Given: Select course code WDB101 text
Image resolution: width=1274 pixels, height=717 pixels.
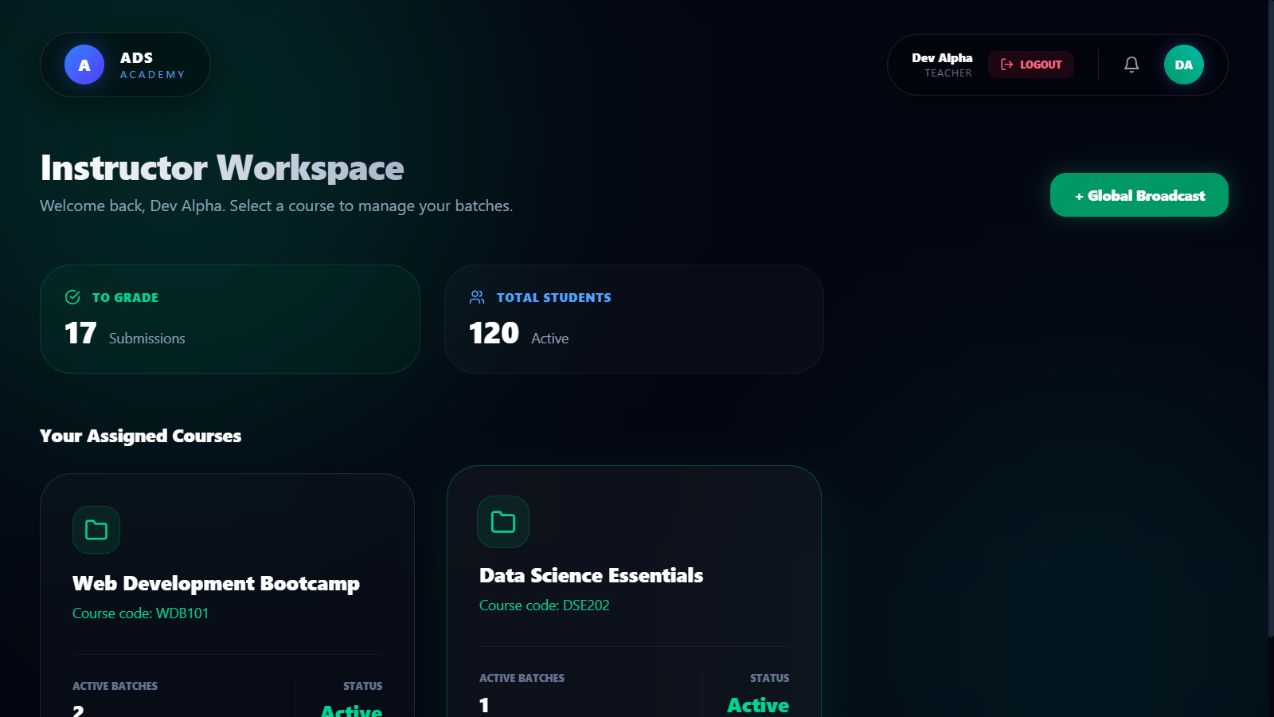Looking at the screenshot, I should 140,613.
